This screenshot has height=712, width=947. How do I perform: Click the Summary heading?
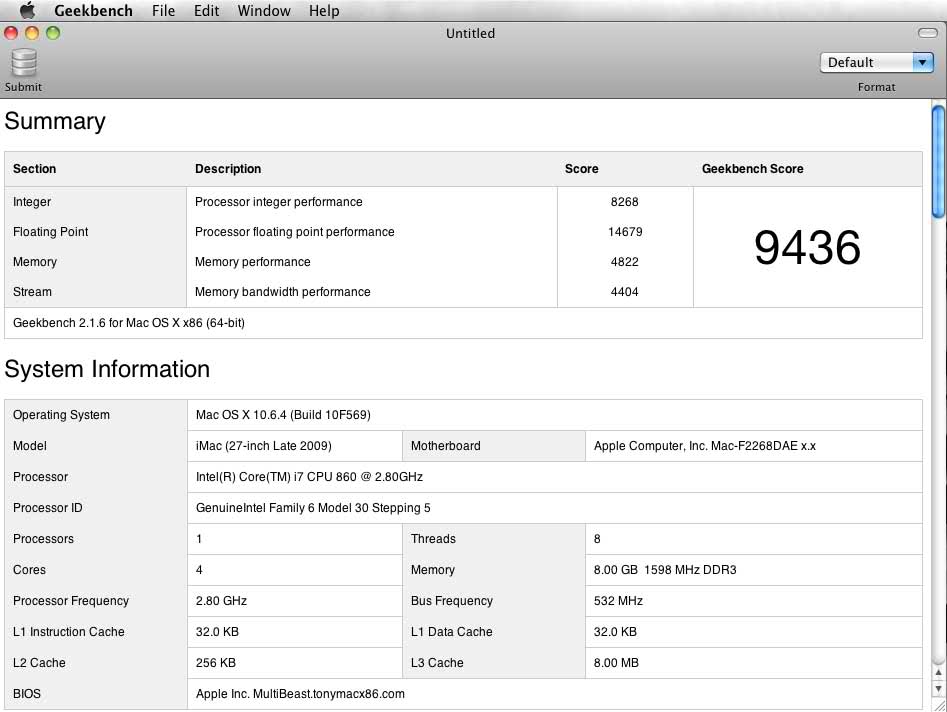coord(55,121)
